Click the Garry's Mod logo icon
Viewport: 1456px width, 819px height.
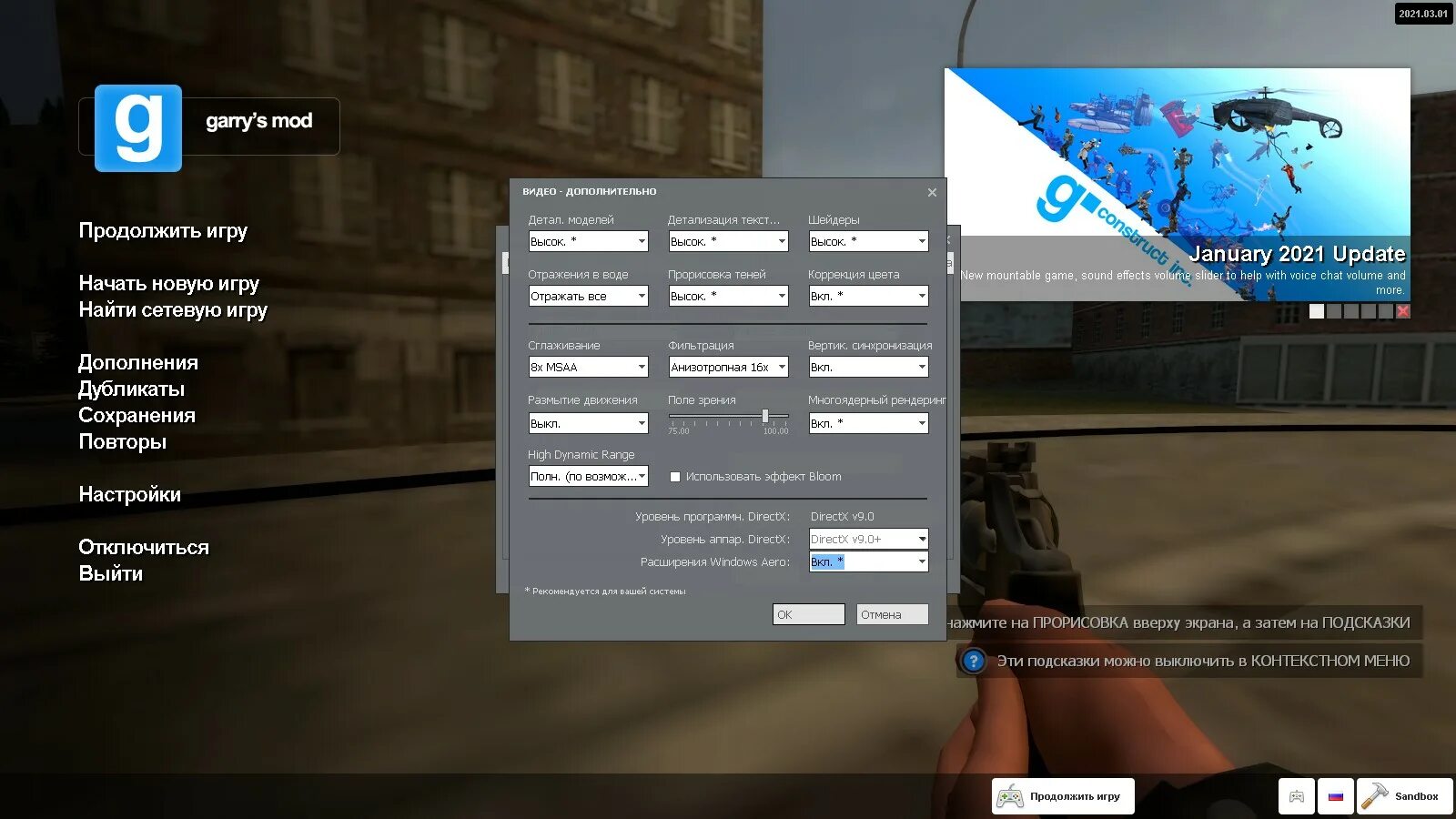[138, 128]
